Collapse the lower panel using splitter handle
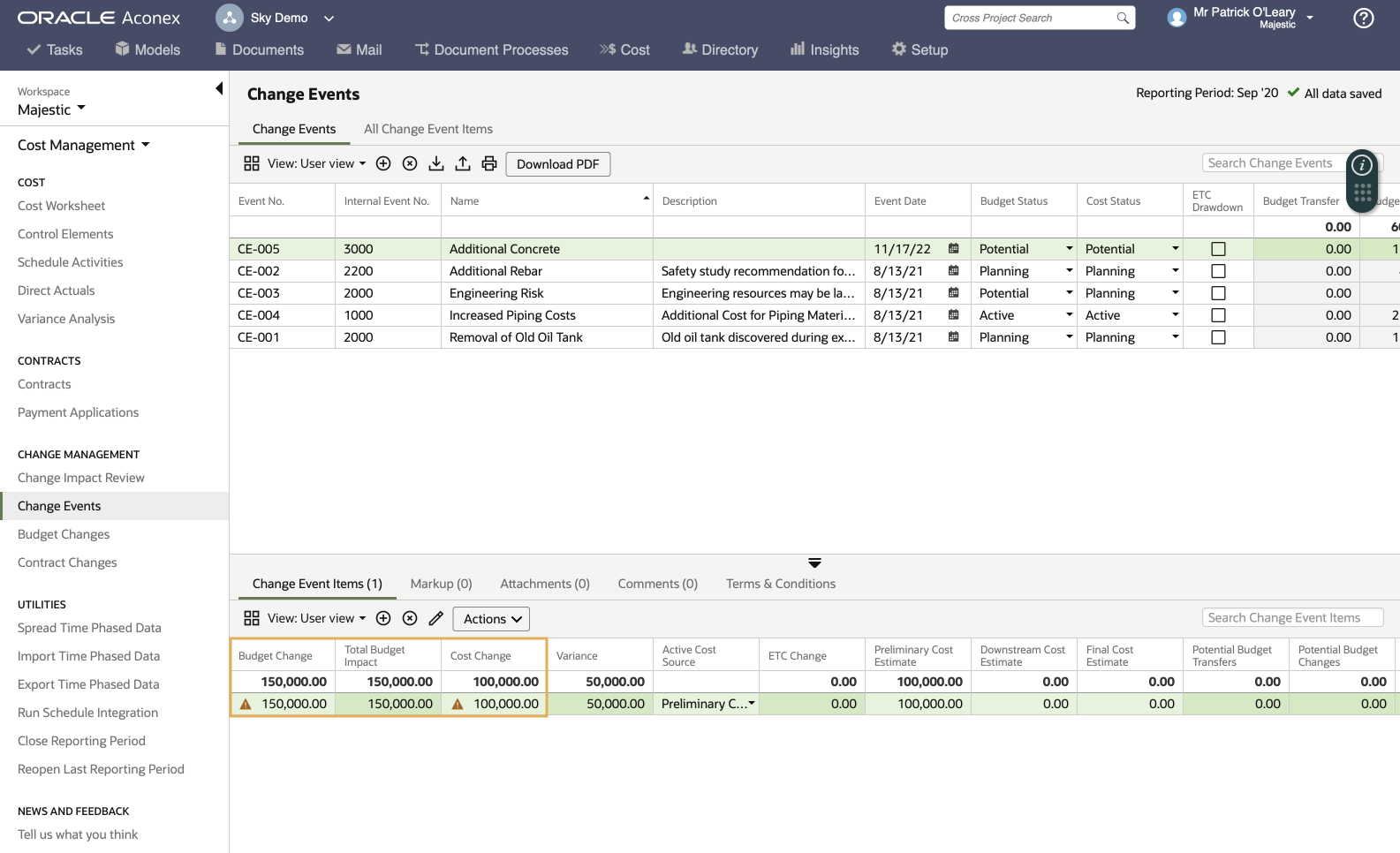Viewport: 1400px width, 853px height. (814, 562)
